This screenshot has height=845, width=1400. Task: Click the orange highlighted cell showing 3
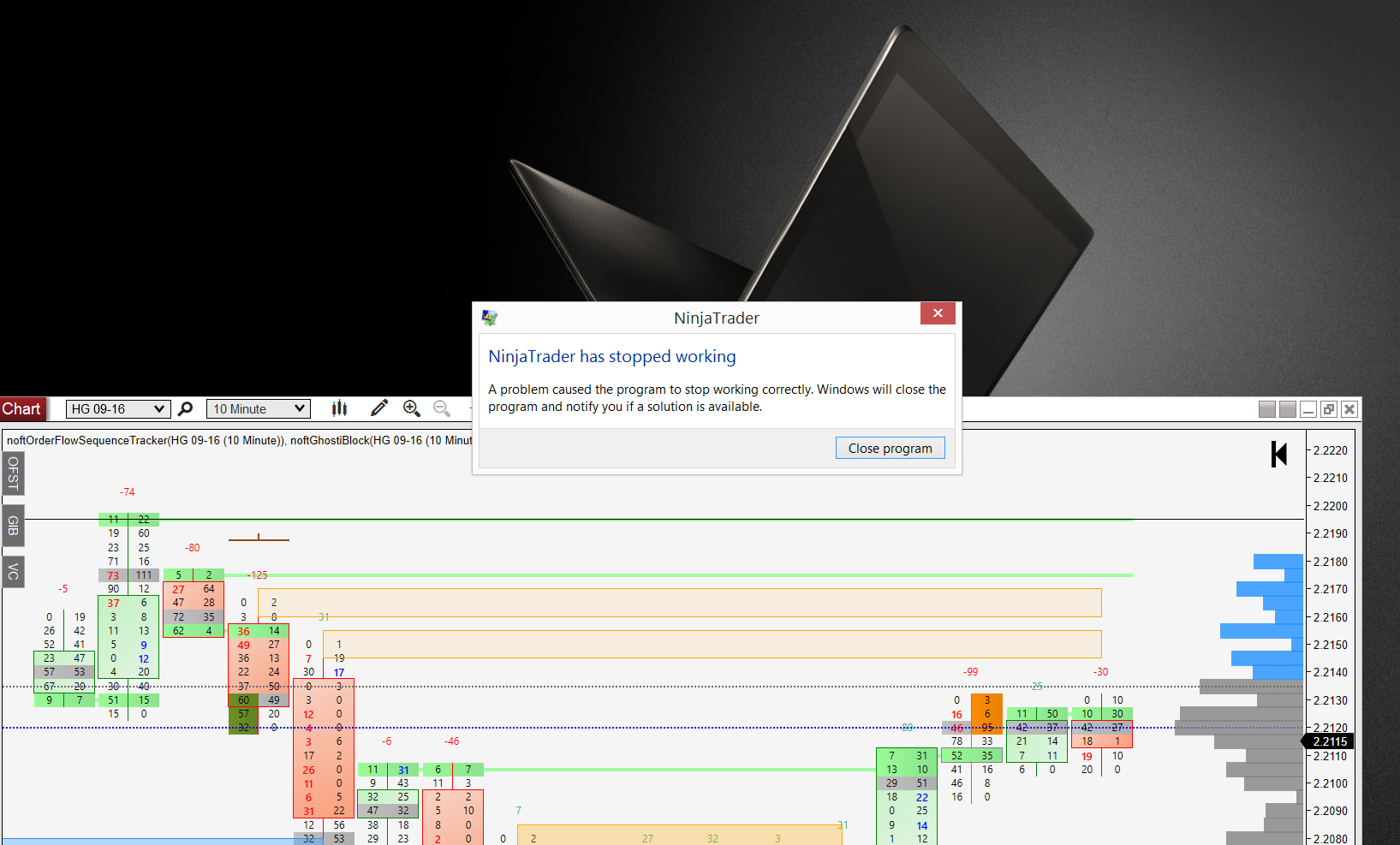pyautogui.click(x=987, y=700)
